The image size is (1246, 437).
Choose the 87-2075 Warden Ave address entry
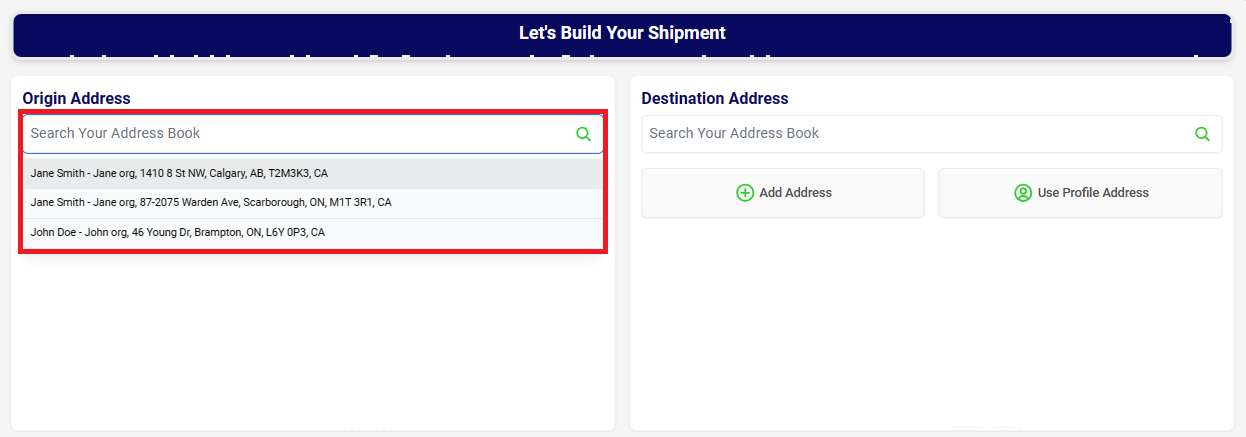(313, 203)
